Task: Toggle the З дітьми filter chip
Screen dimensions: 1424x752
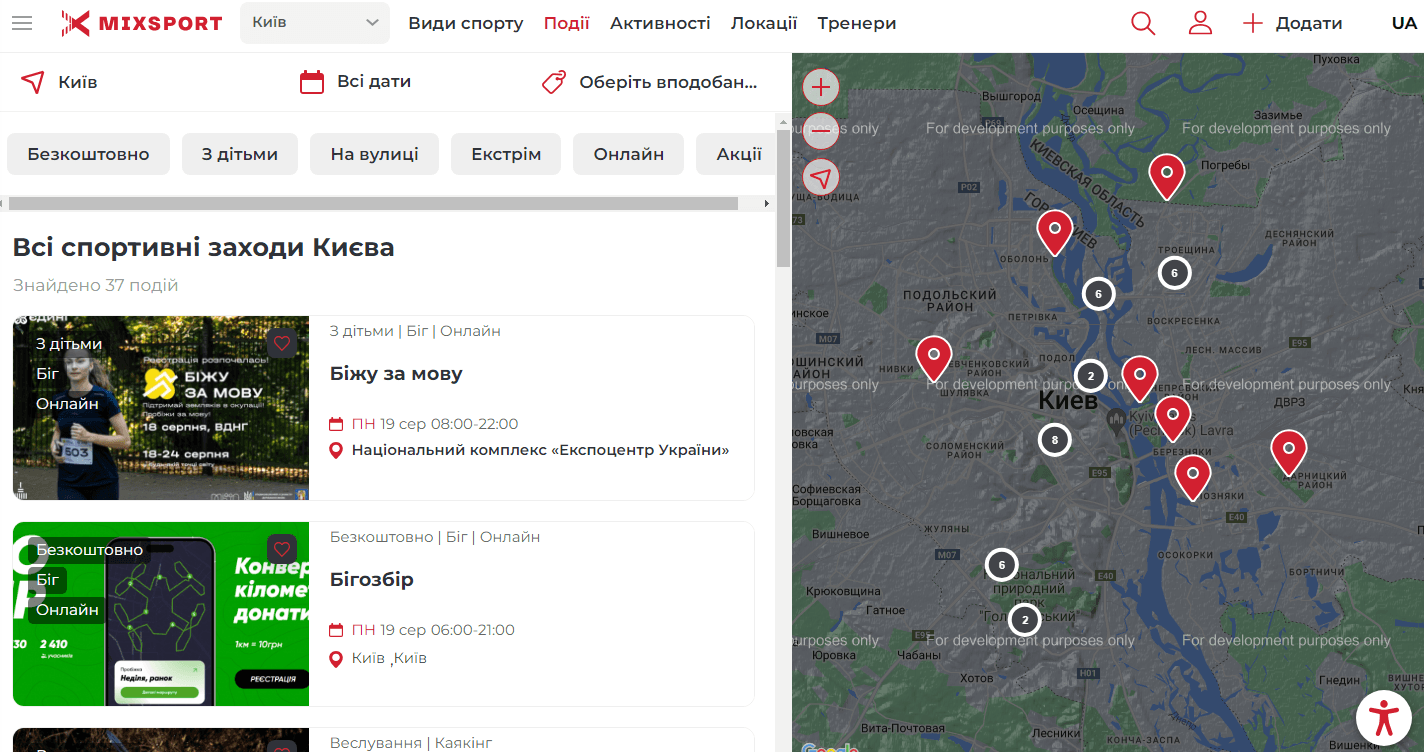Action: [x=240, y=154]
